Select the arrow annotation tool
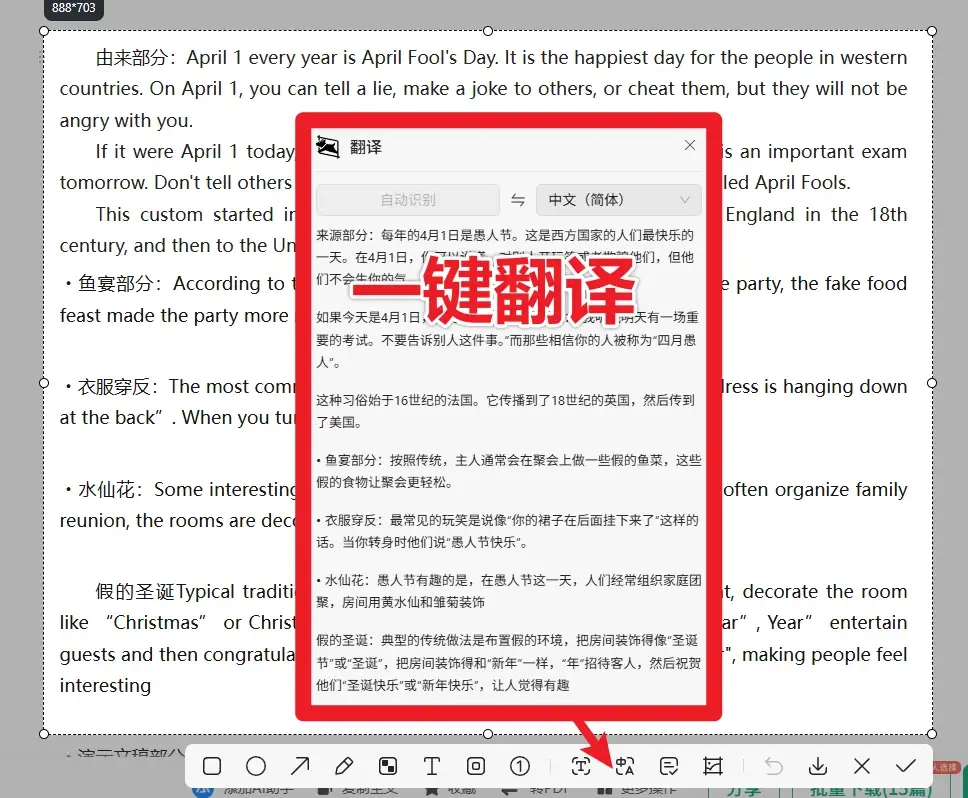Viewport: 968px width, 798px height. click(300, 765)
